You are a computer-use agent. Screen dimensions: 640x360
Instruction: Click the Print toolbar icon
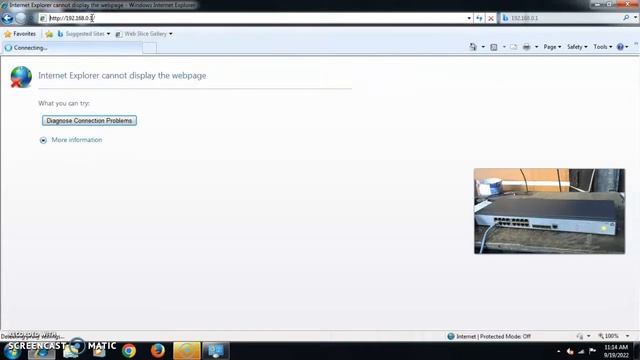coord(527,47)
